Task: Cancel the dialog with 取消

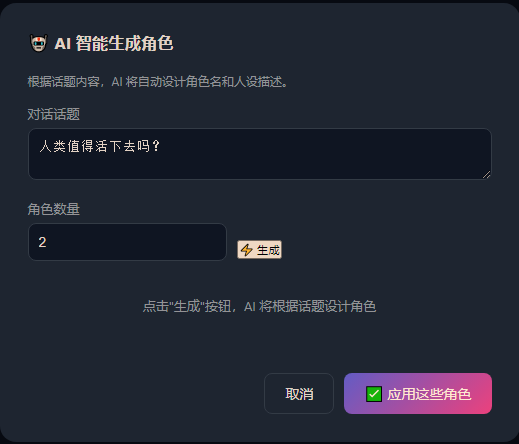Action: click(299, 394)
